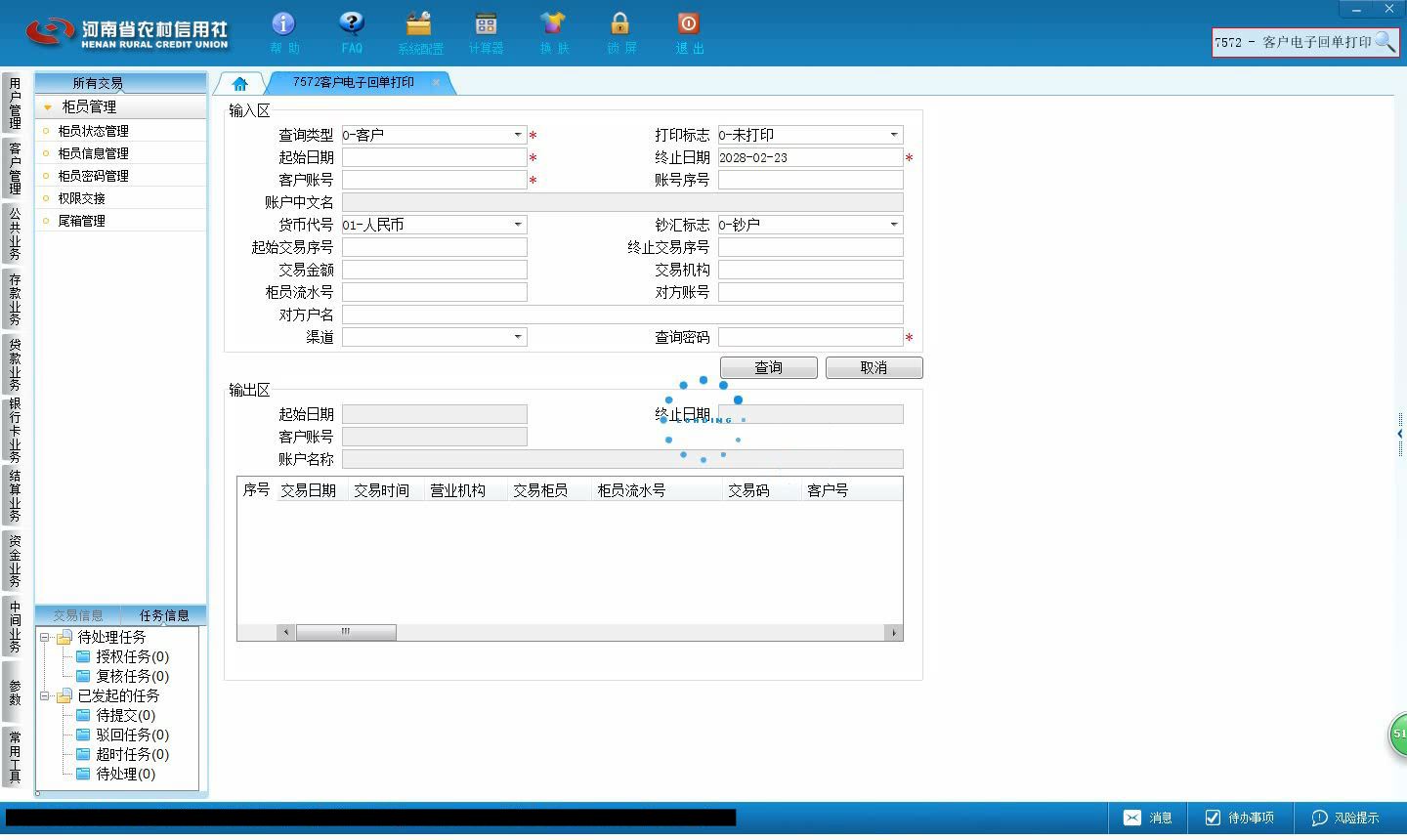
Task: Click the 交易金额 input field
Action: 435,270
